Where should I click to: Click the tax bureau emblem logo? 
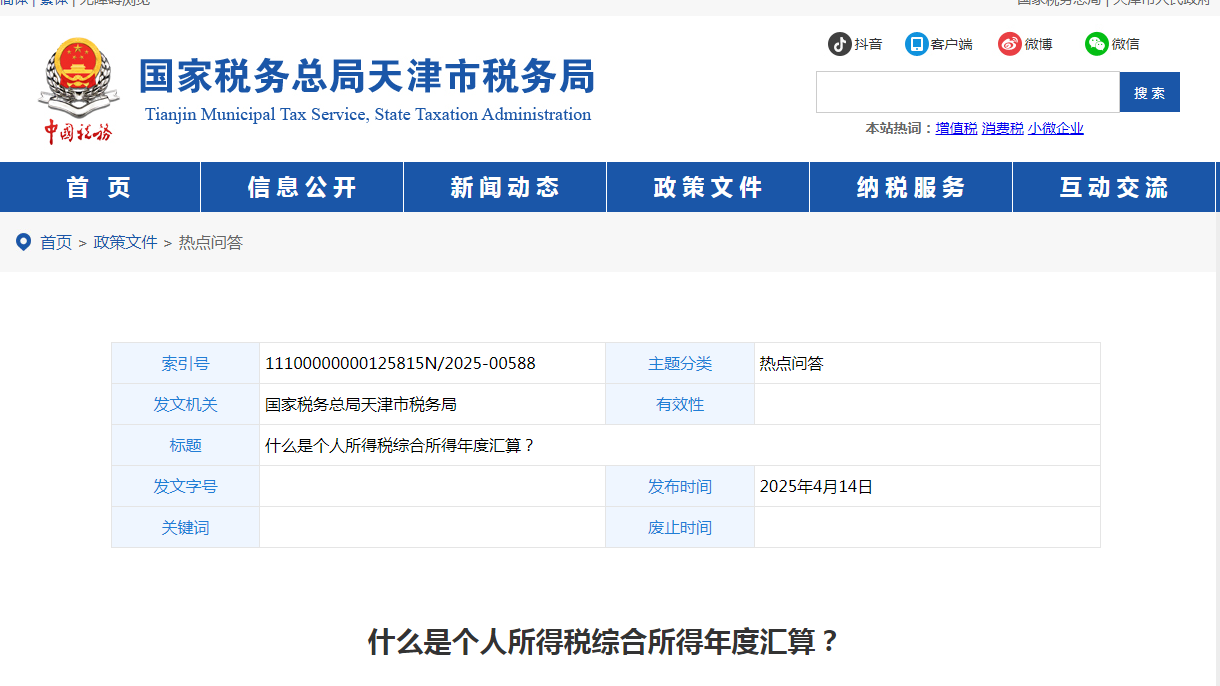pyautogui.click(x=79, y=78)
